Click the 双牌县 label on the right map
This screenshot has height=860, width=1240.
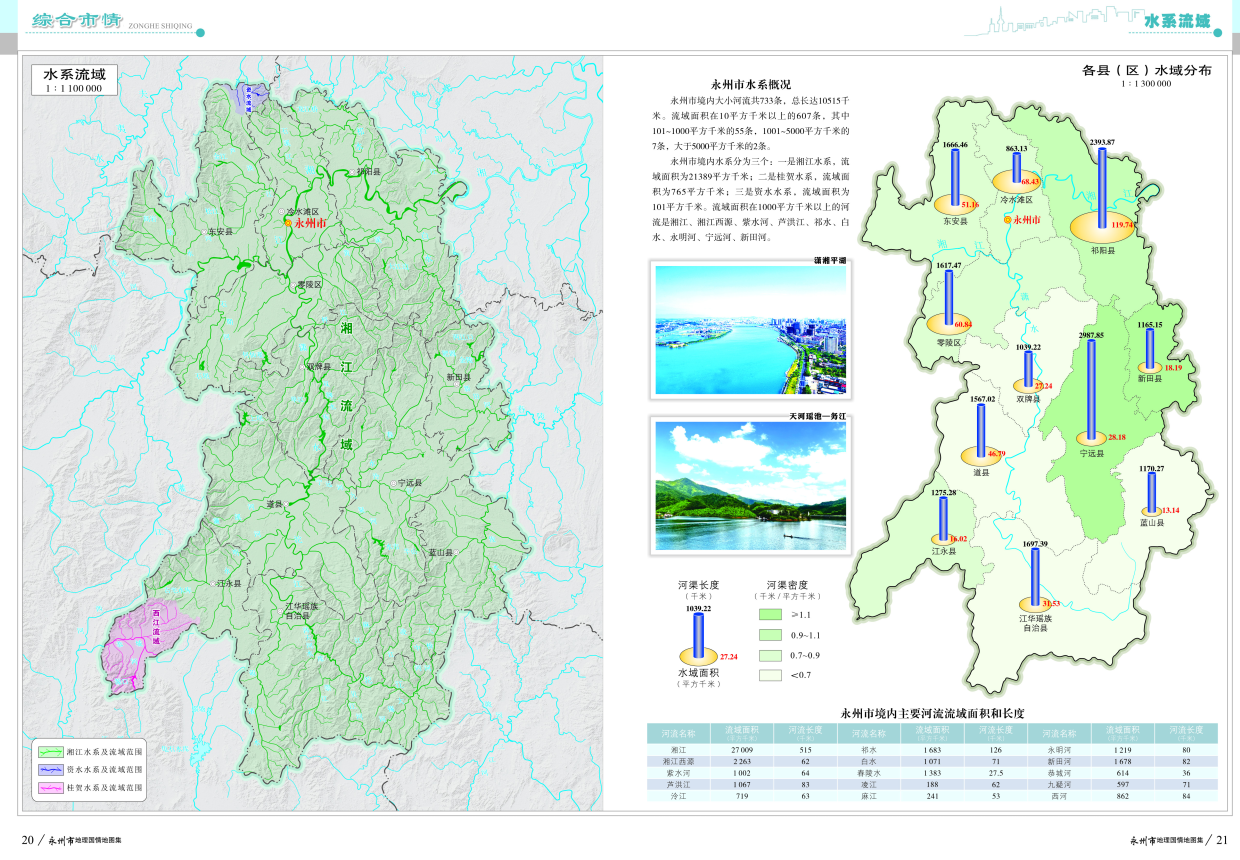coord(1029,399)
